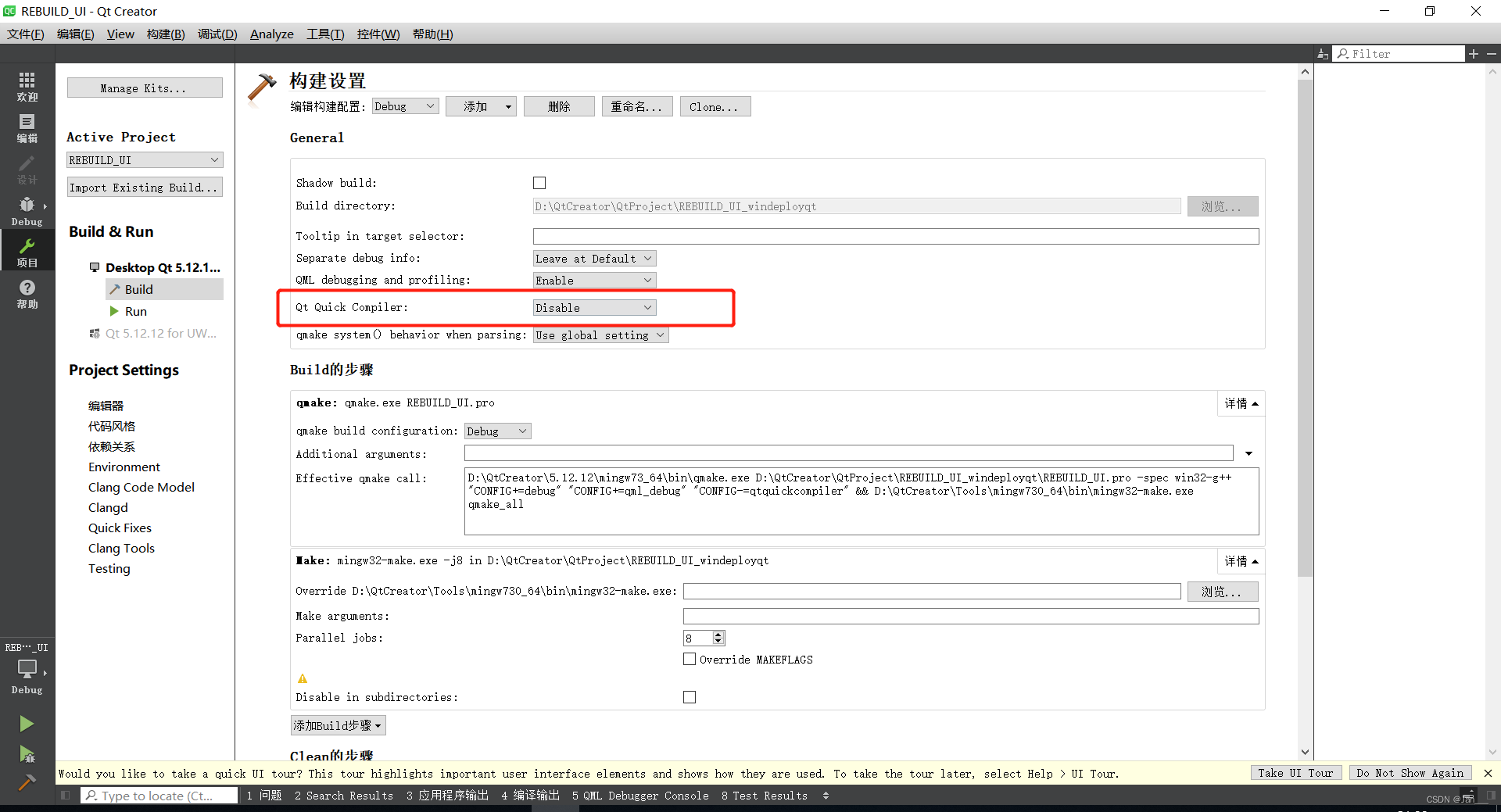Click the plus zoom-in icon near Filter

click(x=1474, y=54)
